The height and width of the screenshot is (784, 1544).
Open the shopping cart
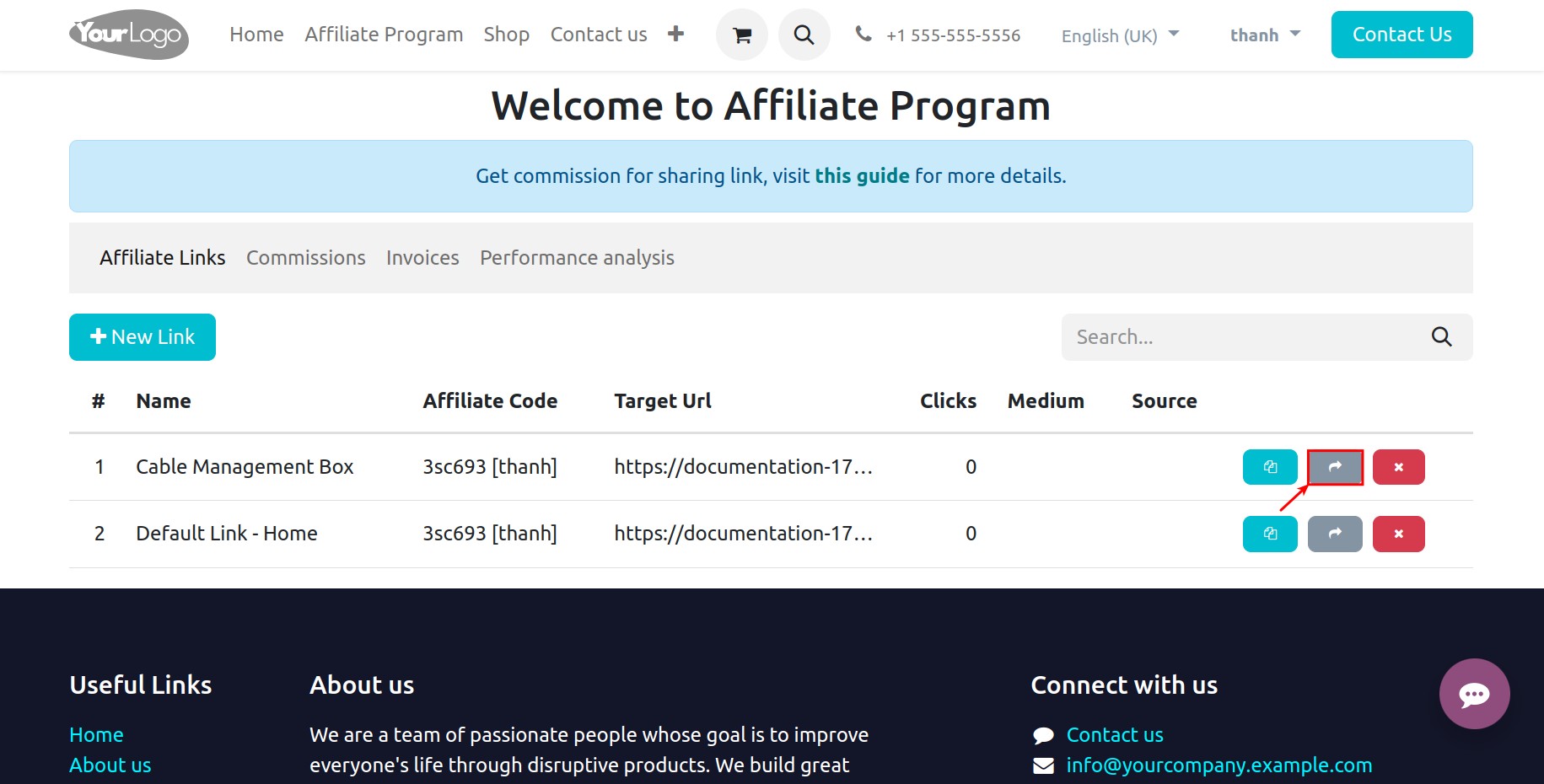coord(741,35)
